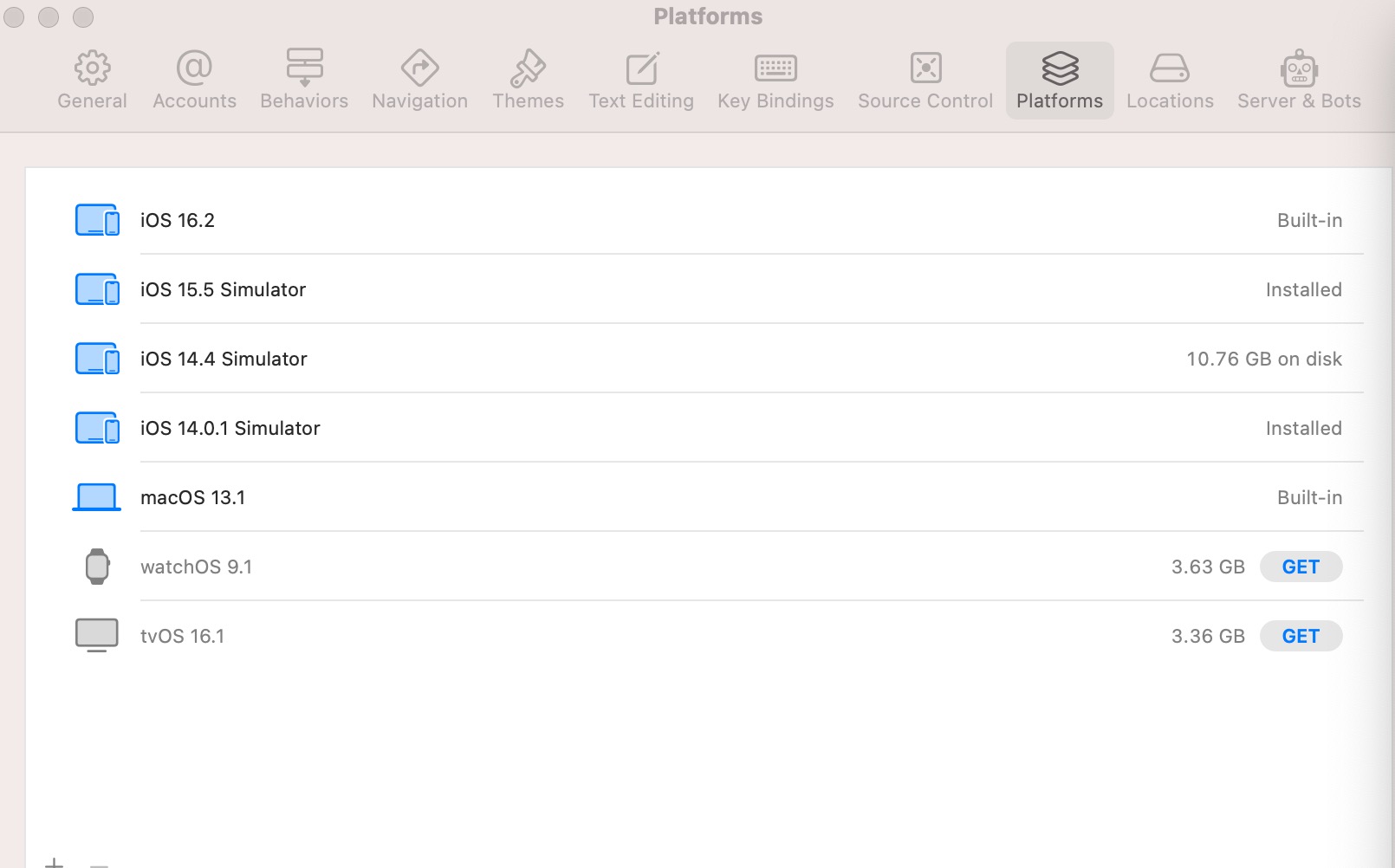Switch to the Behaviors tab label
Image resolution: width=1395 pixels, height=868 pixels.
304,100
